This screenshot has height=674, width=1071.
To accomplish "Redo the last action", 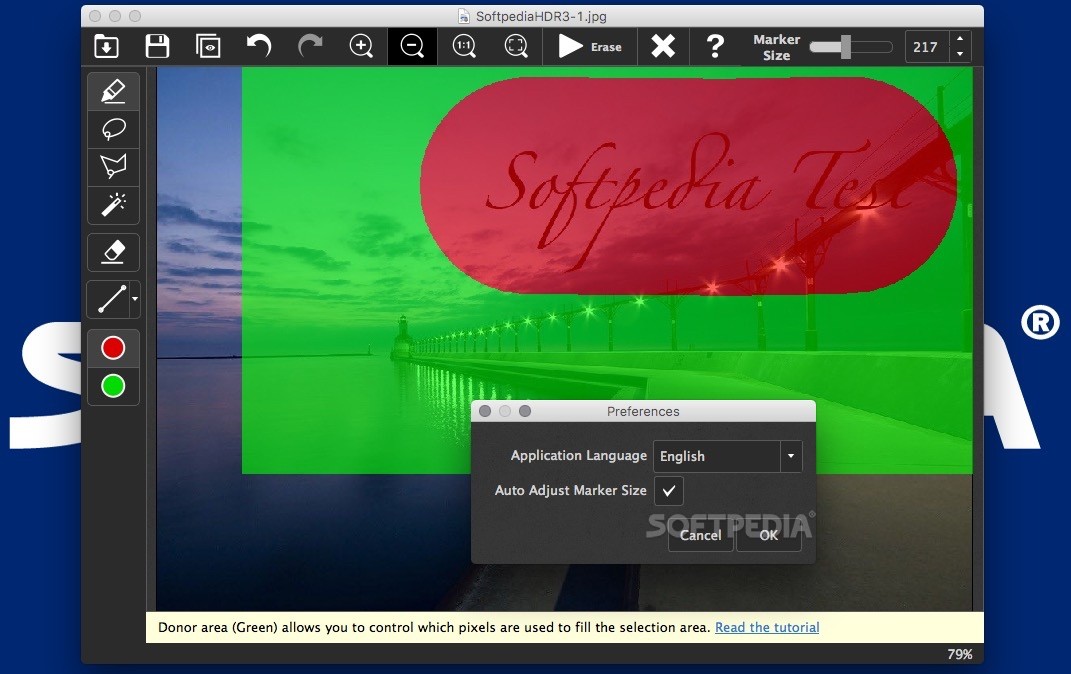I will (x=309, y=46).
